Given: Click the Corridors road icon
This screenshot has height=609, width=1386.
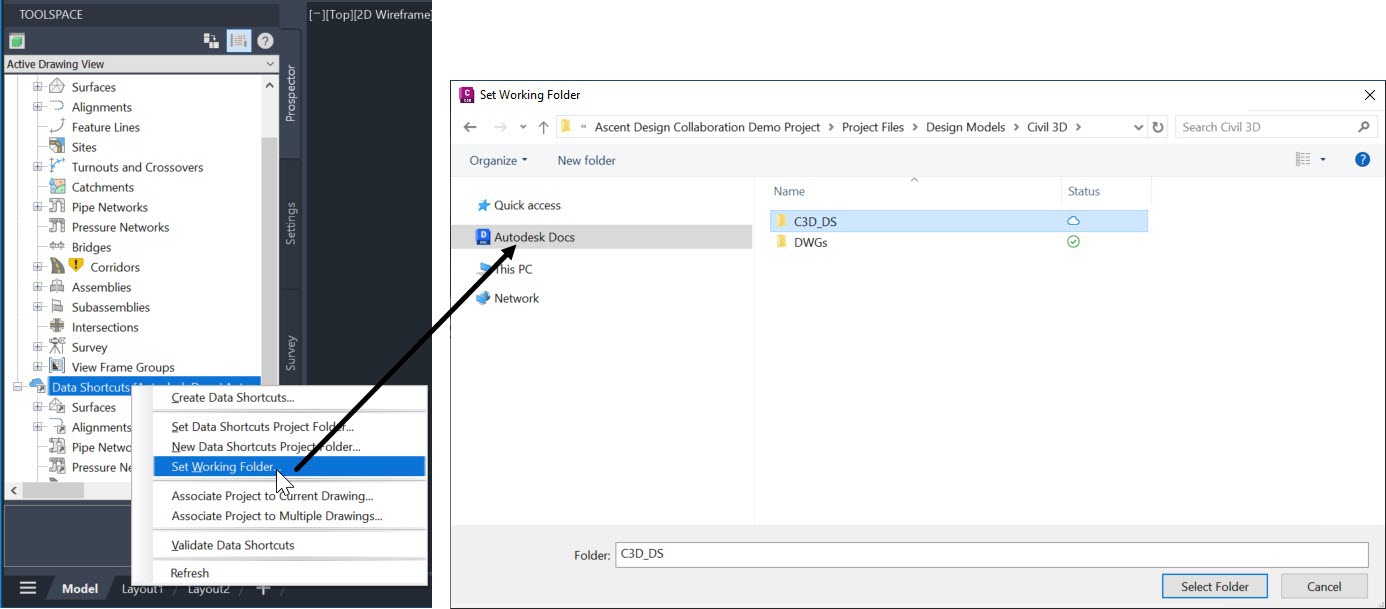Looking at the screenshot, I should [57, 267].
